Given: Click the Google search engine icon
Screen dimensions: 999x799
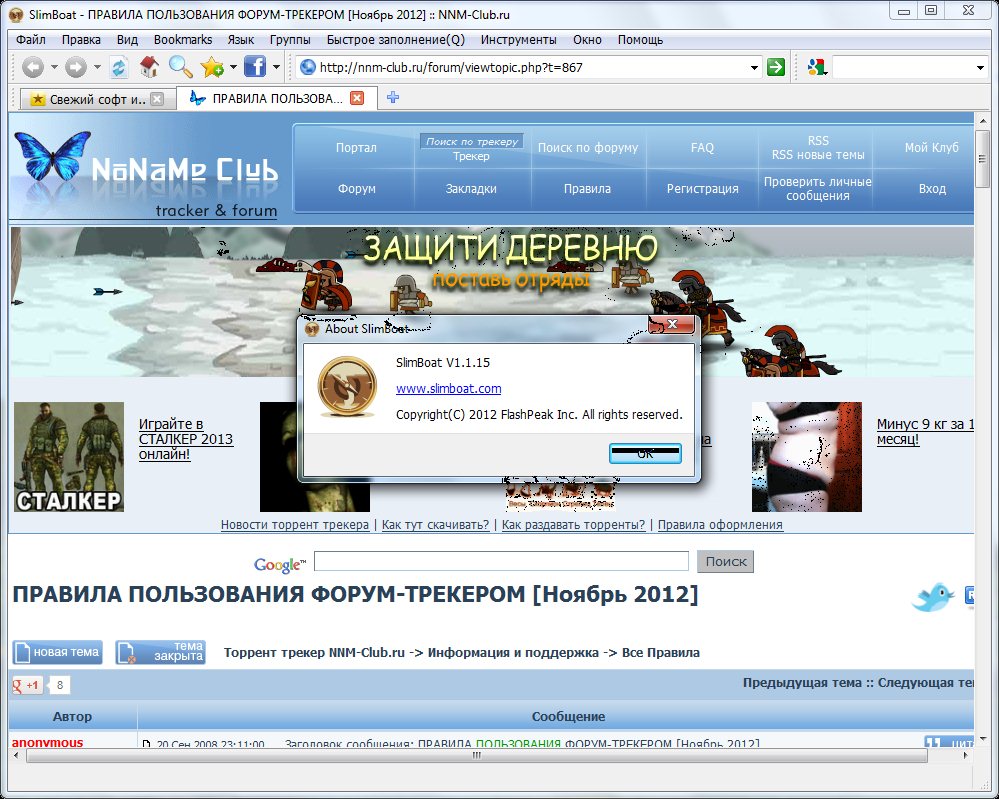Looking at the screenshot, I should click(x=816, y=67).
